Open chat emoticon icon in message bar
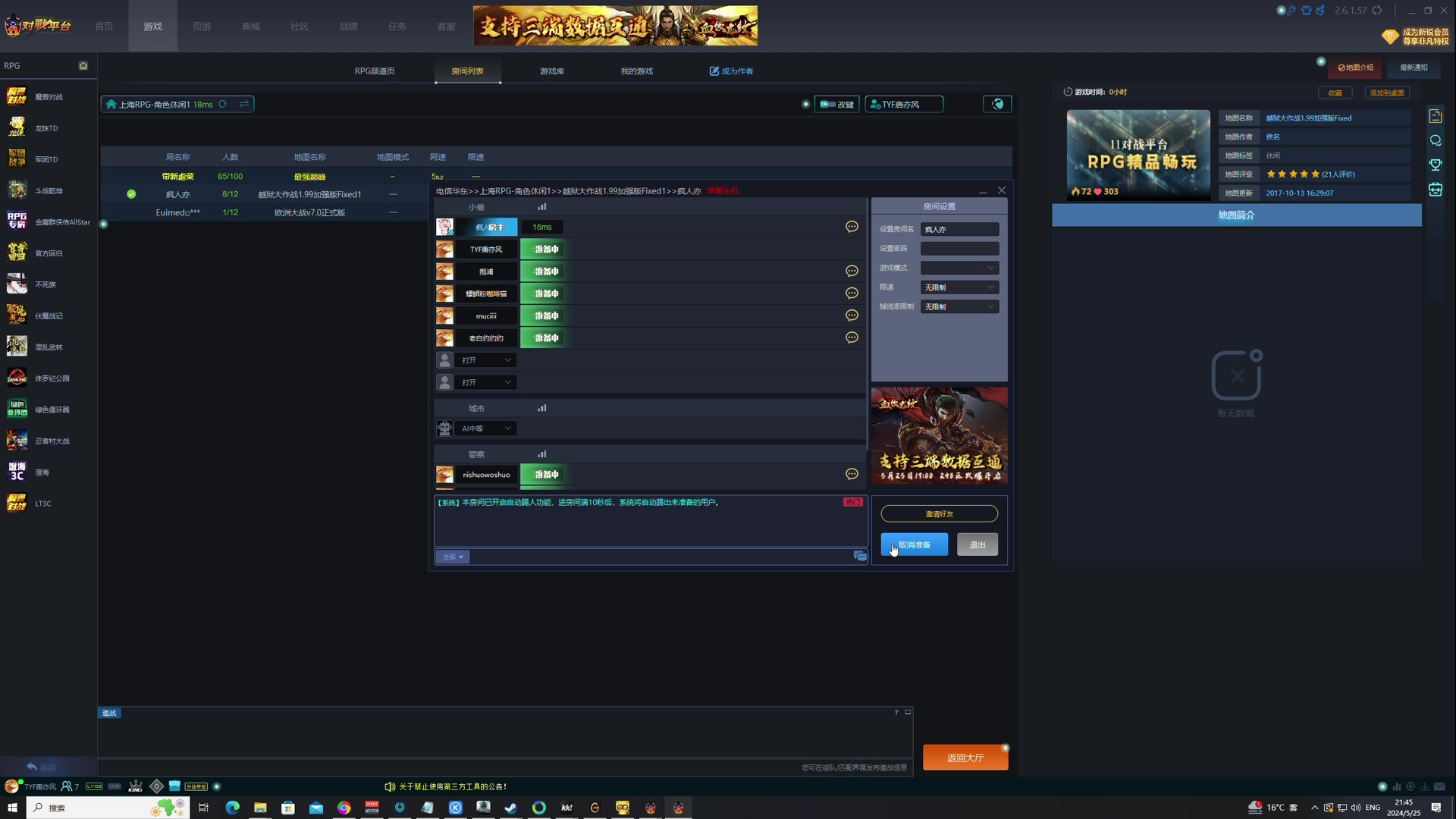Image resolution: width=1456 pixels, height=819 pixels. tap(860, 557)
